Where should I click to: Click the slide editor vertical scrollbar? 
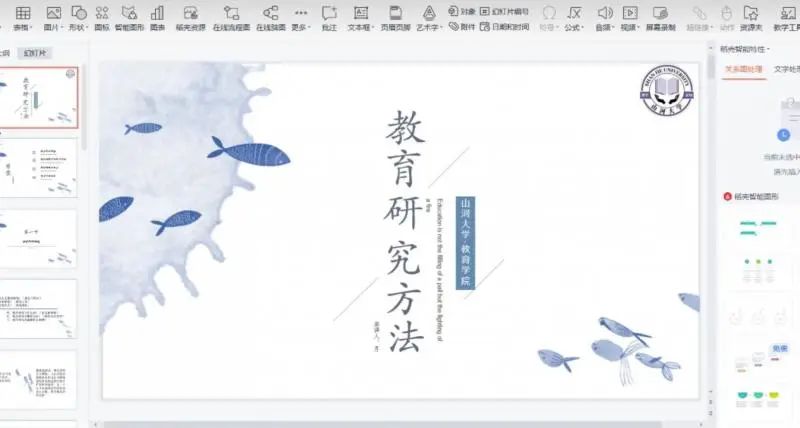click(x=710, y=69)
